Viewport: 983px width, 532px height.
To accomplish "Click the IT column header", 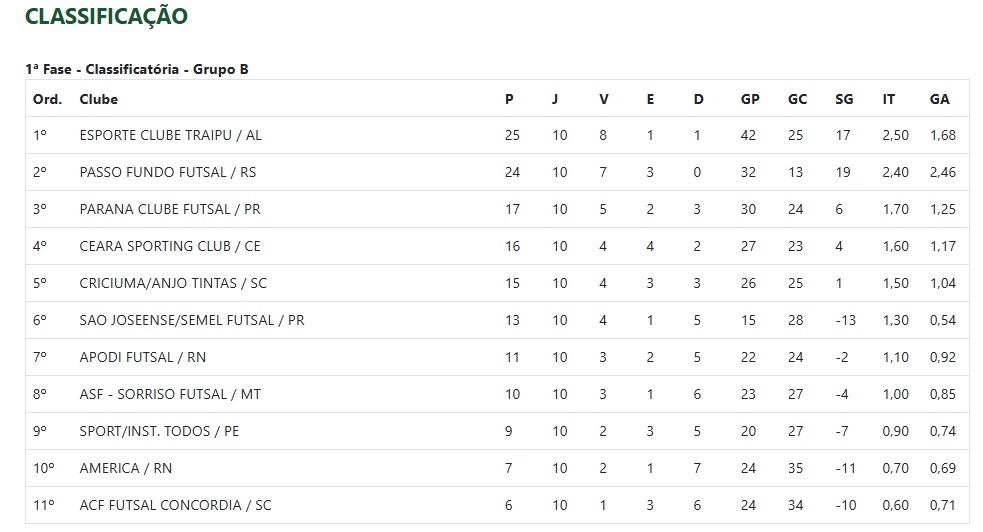I will [888, 99].
